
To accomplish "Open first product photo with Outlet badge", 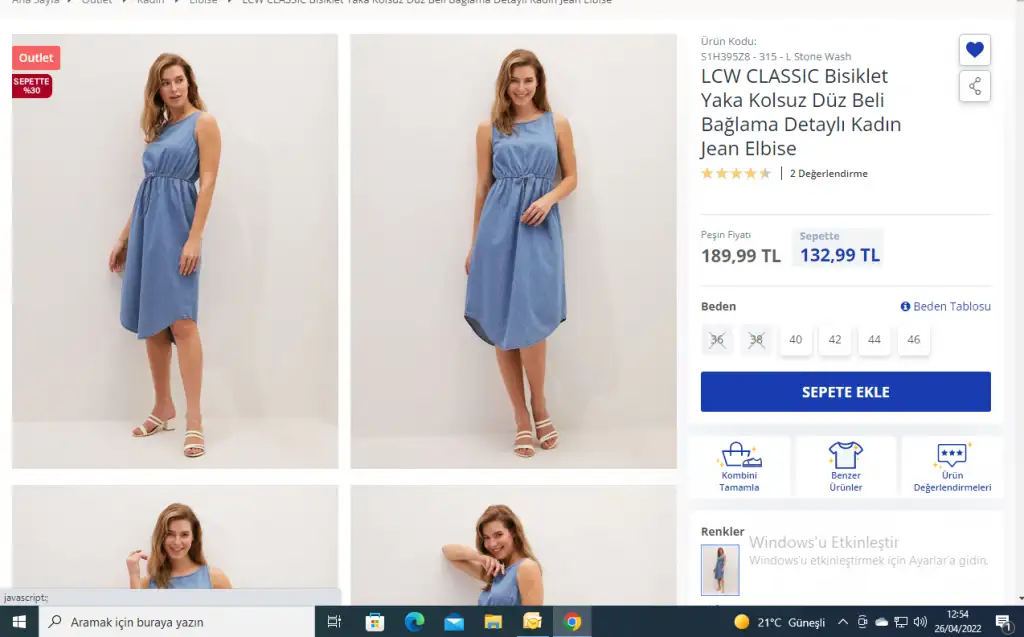I will point(175,251).
